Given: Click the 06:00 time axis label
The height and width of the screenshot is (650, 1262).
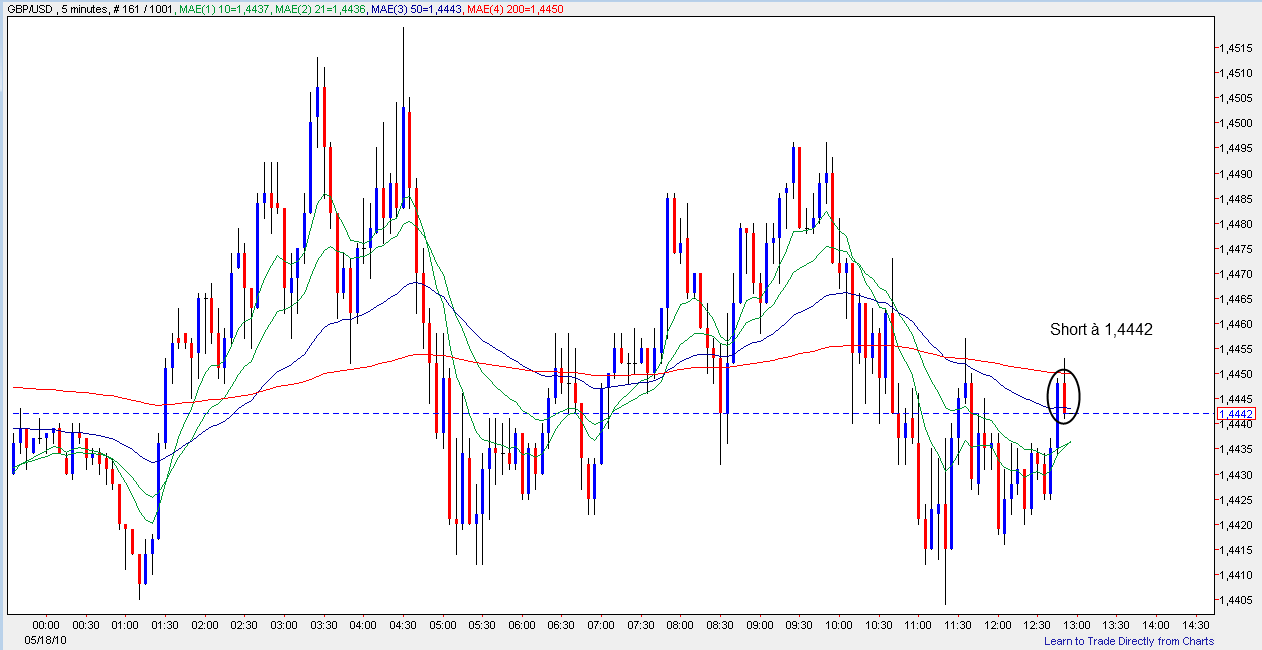Looking at the screenshot, I should 521,625.
